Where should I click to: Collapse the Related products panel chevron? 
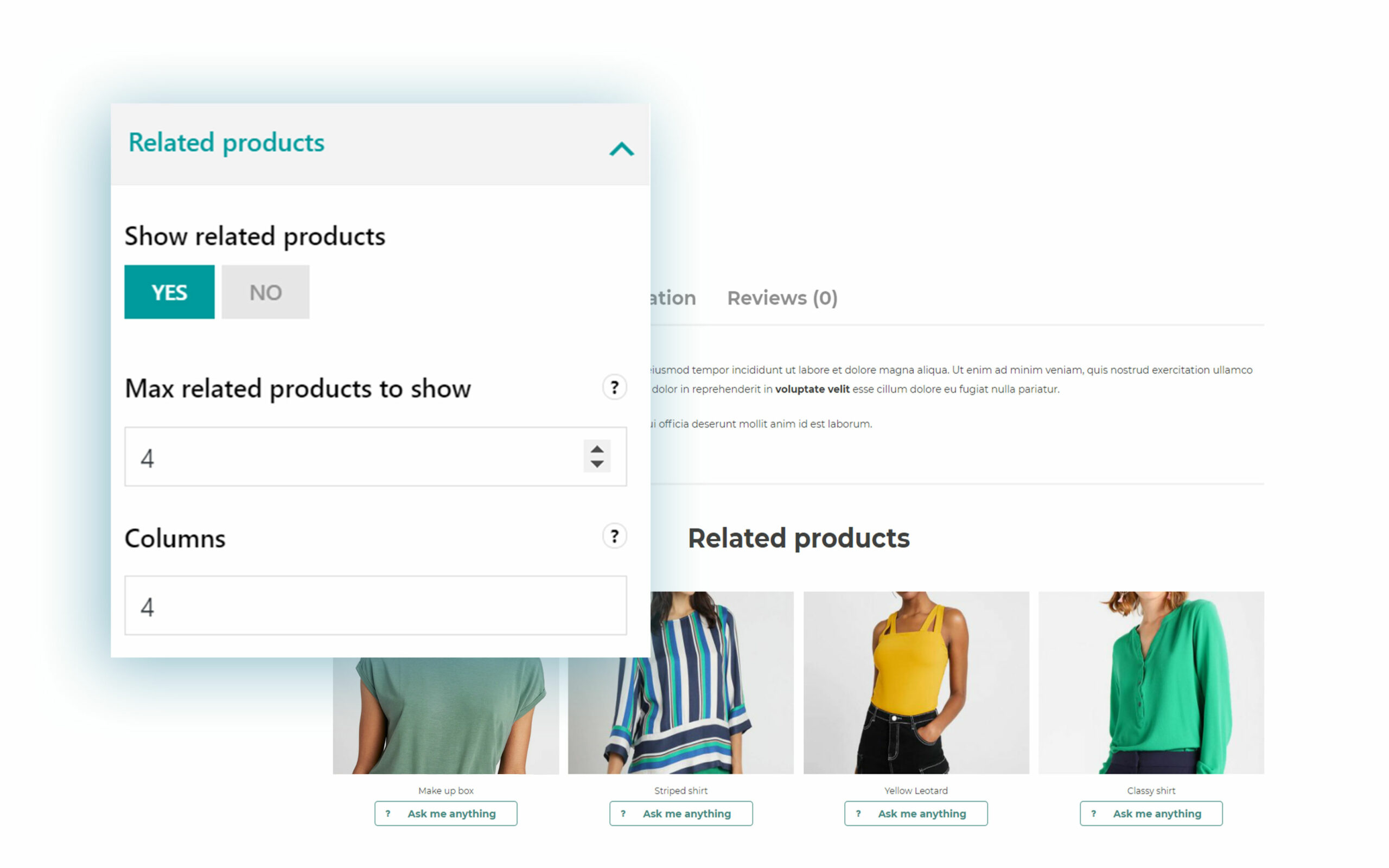(621, 149)
